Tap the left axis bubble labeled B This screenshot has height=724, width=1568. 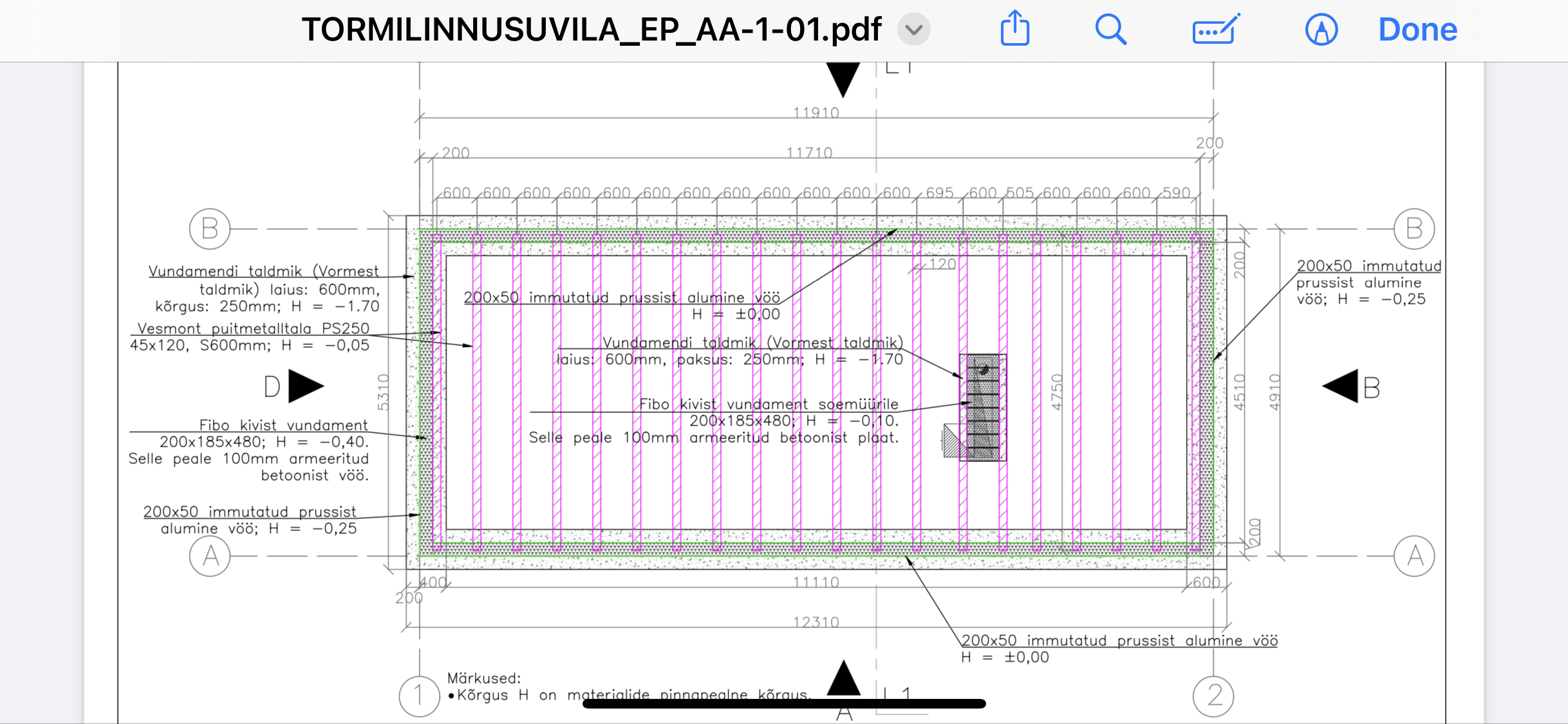[x=210, y=228]
